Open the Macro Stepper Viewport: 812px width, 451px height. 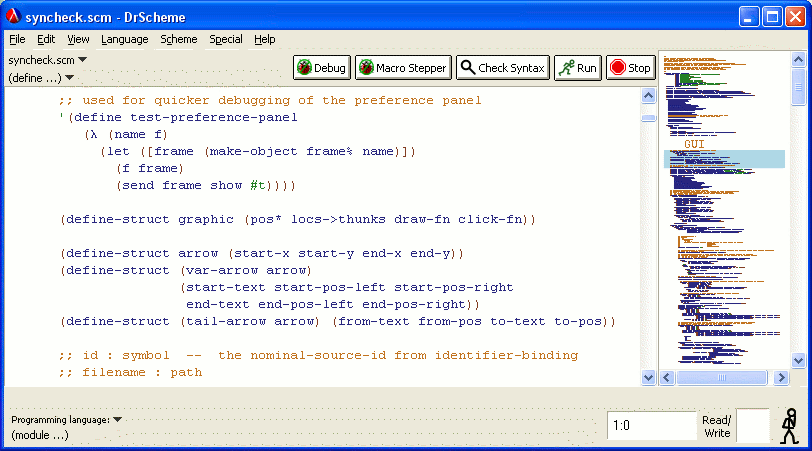403,68
